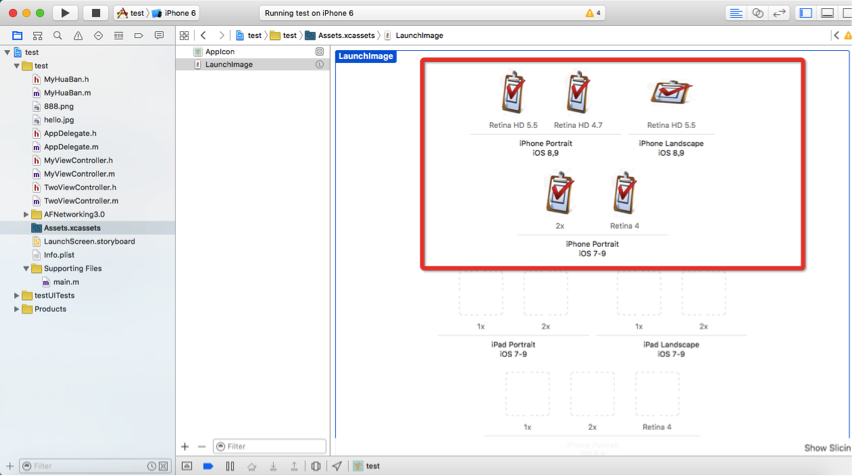865x476 pixels.
Task: Collapse the Supporting Files group
Action: (26, 269)
